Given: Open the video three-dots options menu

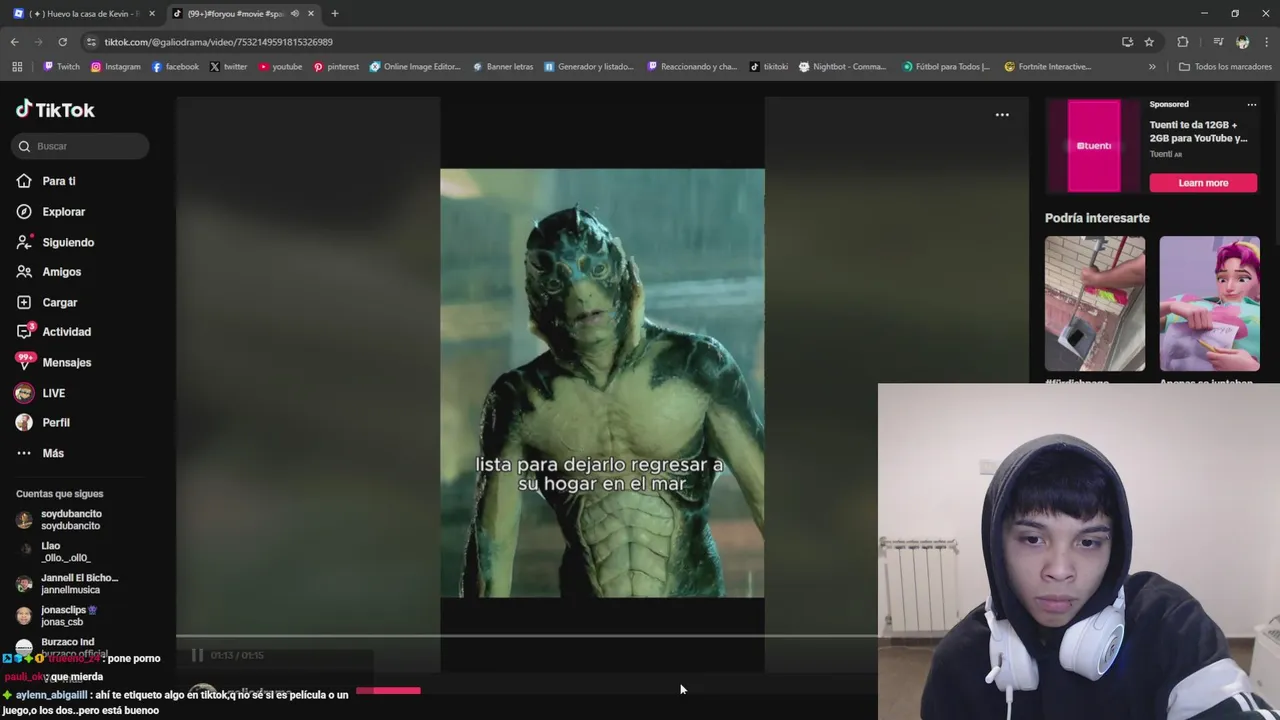Looking at the screenshot, I should 1002,115.
